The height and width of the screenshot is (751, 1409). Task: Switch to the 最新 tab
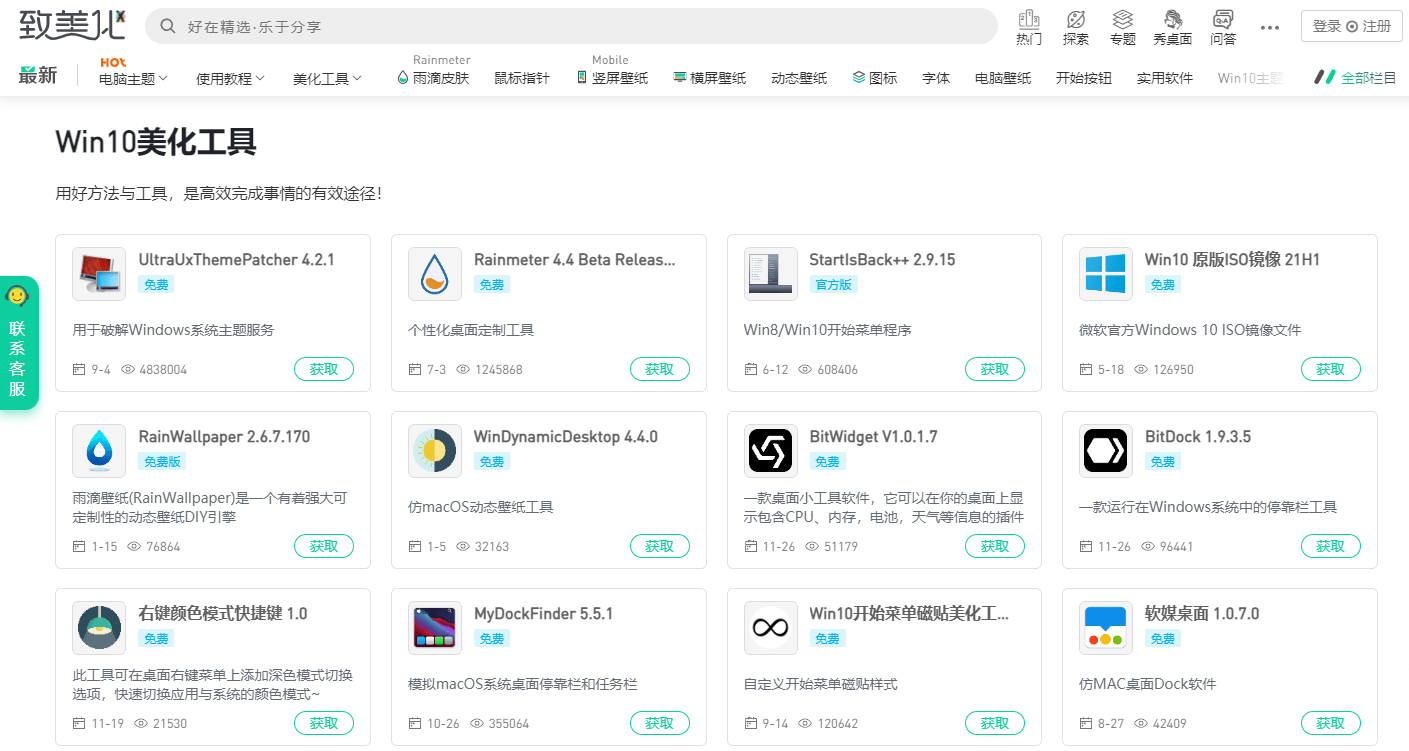click(x=39, y=75)
